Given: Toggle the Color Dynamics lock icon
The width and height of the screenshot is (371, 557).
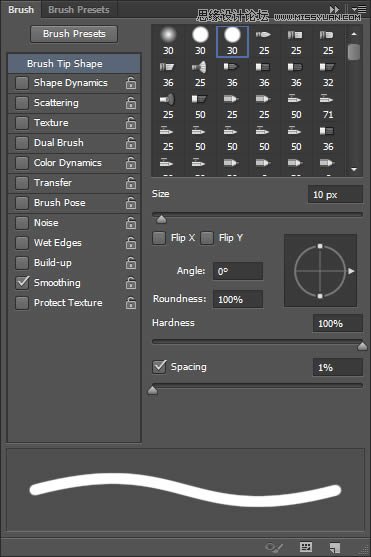Looking at the screenshot, I should coord(131,163).
